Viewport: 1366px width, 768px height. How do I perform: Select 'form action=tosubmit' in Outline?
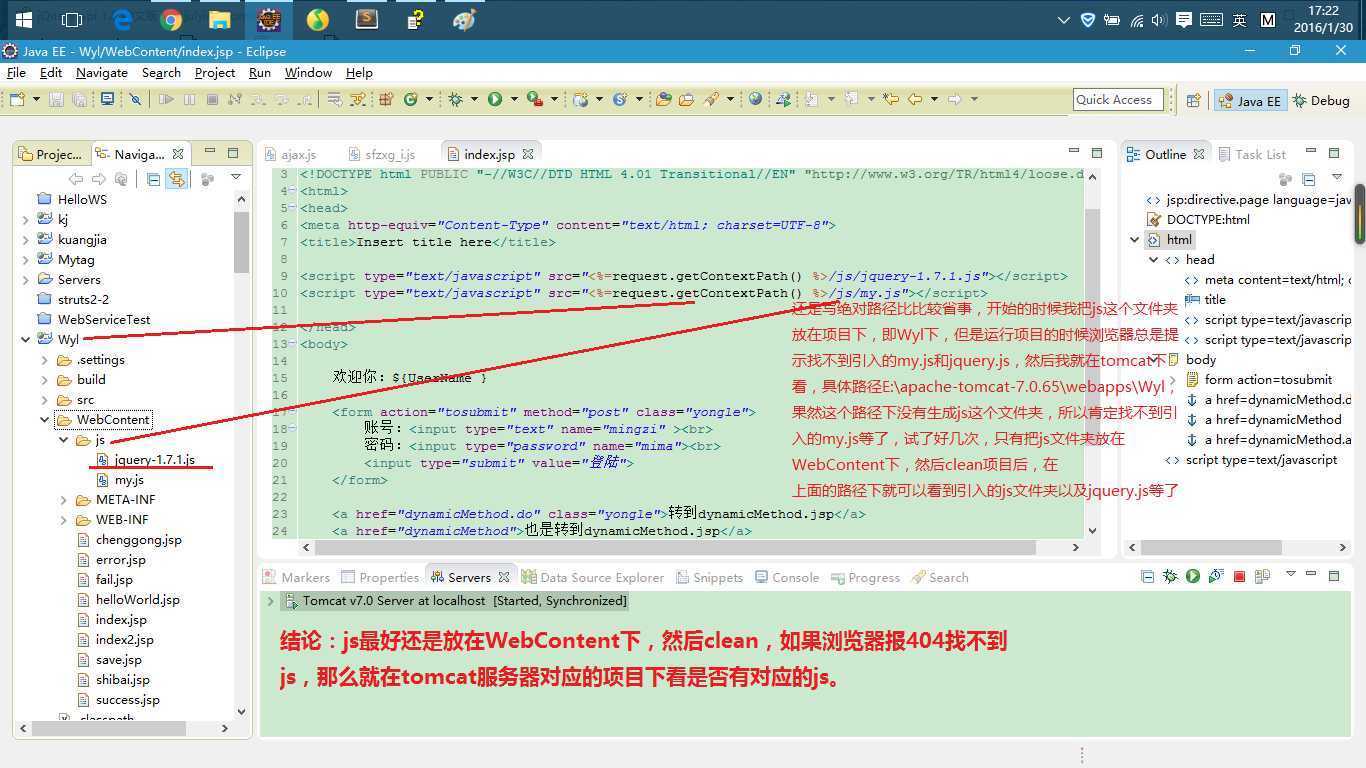pos(1258,380)
